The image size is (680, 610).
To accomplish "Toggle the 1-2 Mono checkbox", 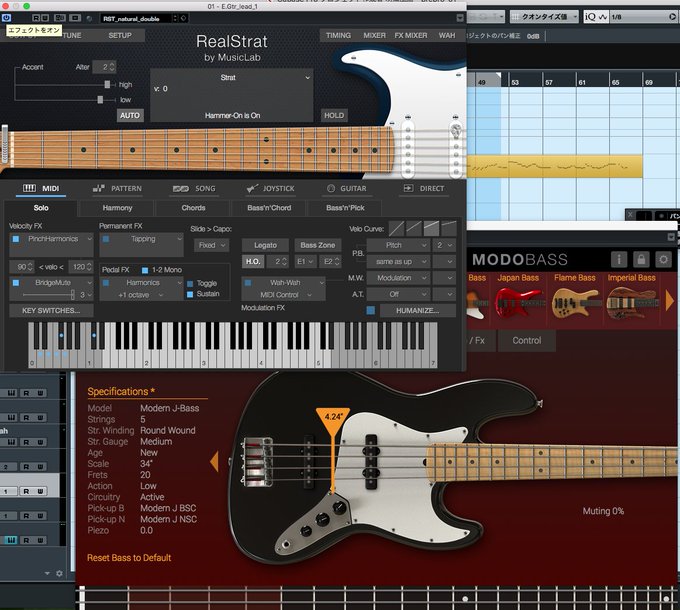I will pyautogui.click(x=145, y=270).
